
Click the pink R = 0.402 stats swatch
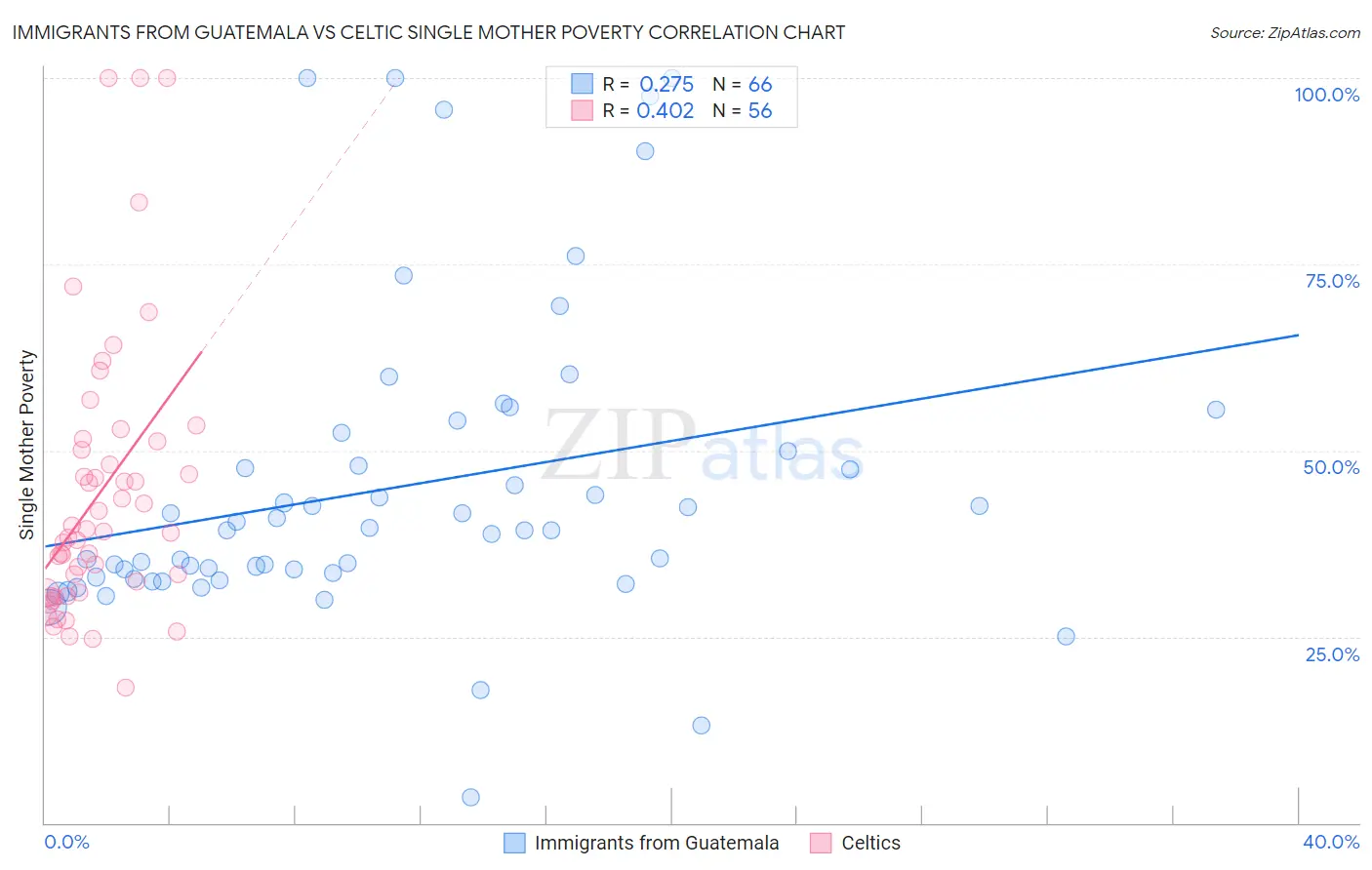point(582,110)
